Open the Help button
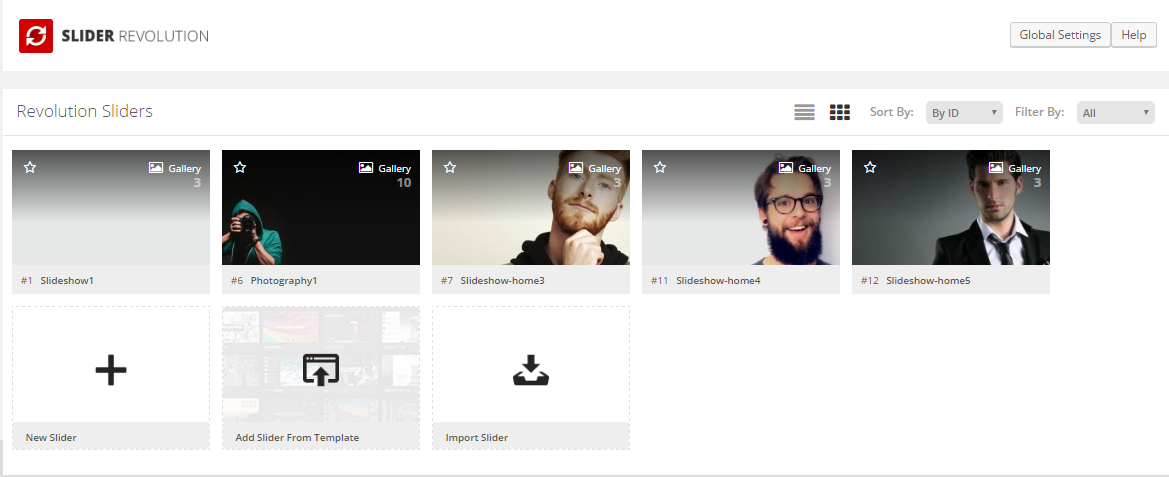Viewport: 1169px width, 477px height. [x=1134, y=35]
